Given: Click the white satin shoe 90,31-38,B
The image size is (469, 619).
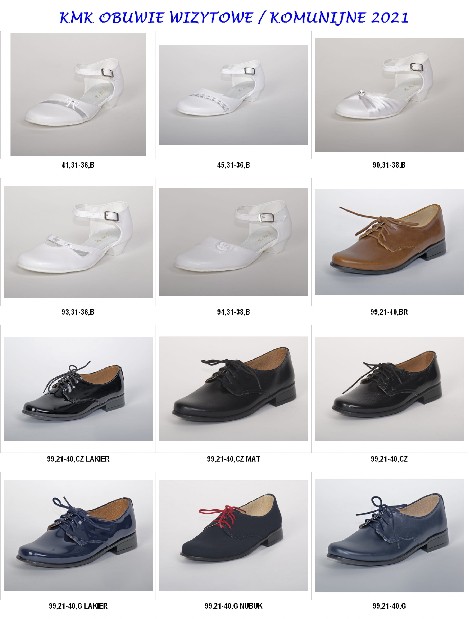Looking at the screenshot, I should pyautogui.click(x=389, y=95).
